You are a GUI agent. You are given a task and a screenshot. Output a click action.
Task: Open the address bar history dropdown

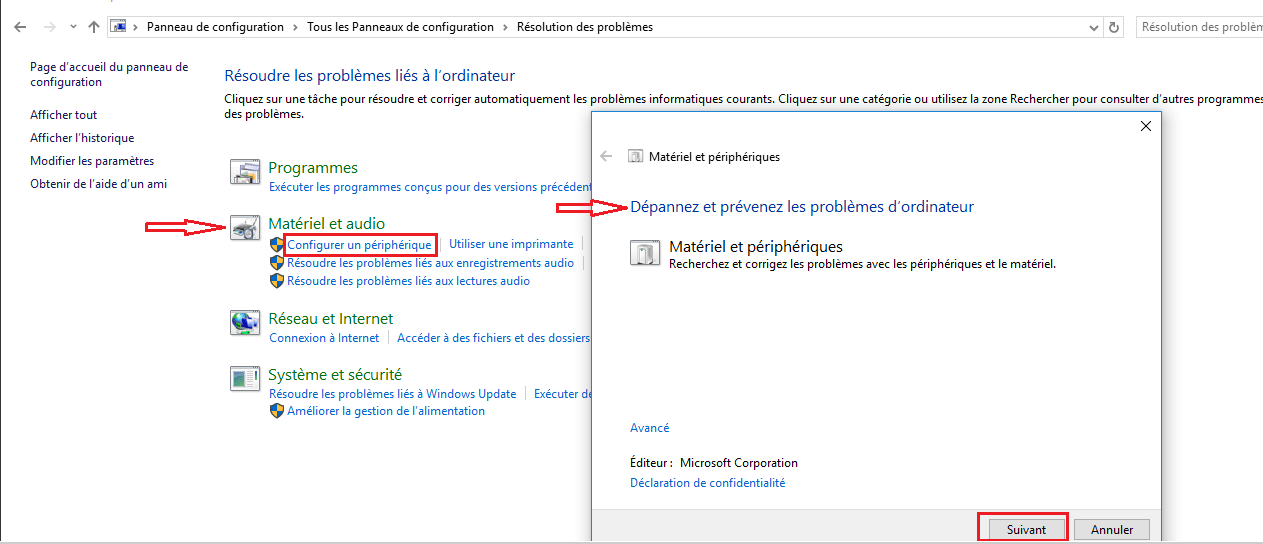point(1094,27)
